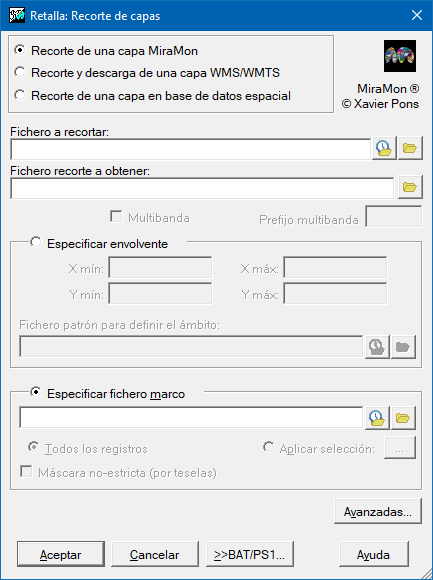This screenshot has height=580, width=433.
Task: Open Ayuda help
Action: [x=373, y=554]
